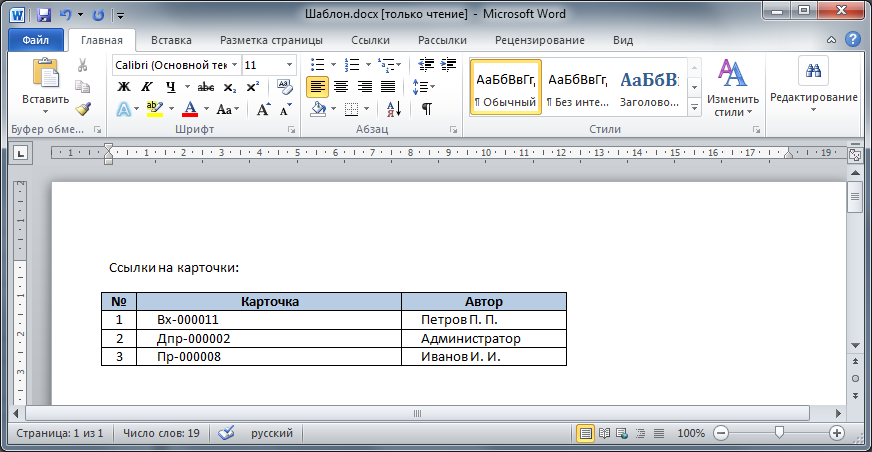Click the русский language status button
Screen dimensions: 872x452
271,434
